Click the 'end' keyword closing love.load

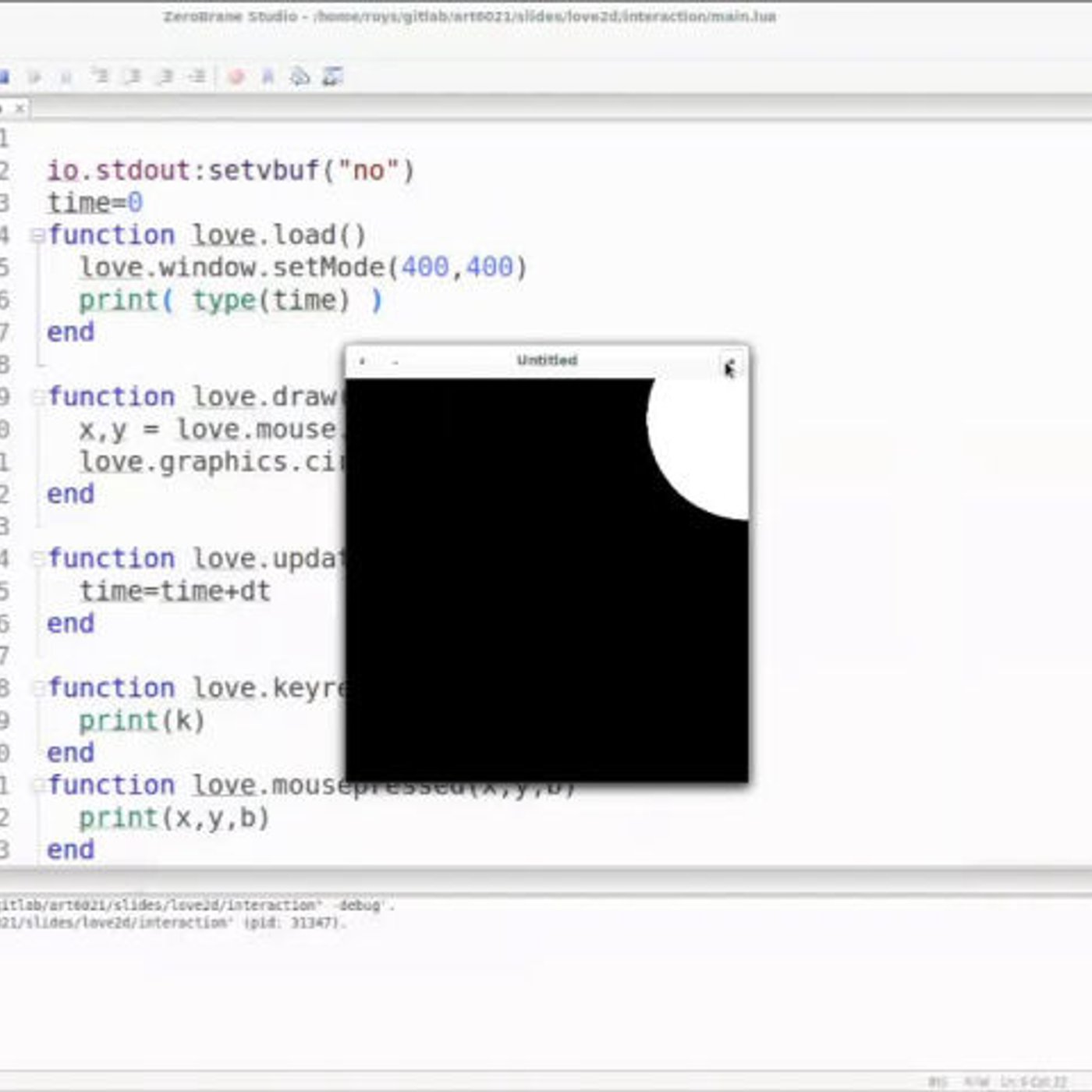70,332
